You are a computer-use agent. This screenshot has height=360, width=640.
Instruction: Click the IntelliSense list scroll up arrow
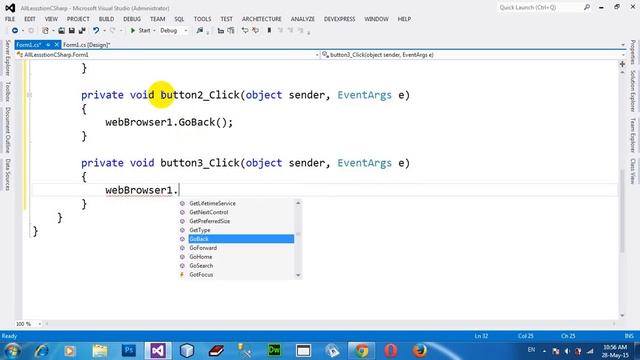pyautogui.click(x=298, y=203)
